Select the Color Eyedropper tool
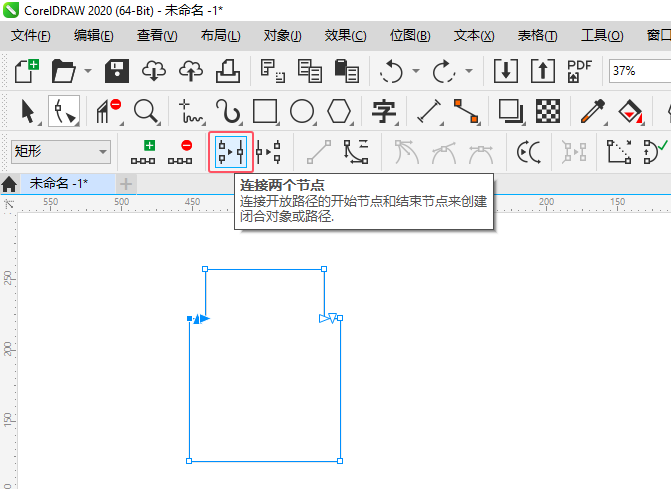Viewport: 671px width, 489px height. pos(593,111)
